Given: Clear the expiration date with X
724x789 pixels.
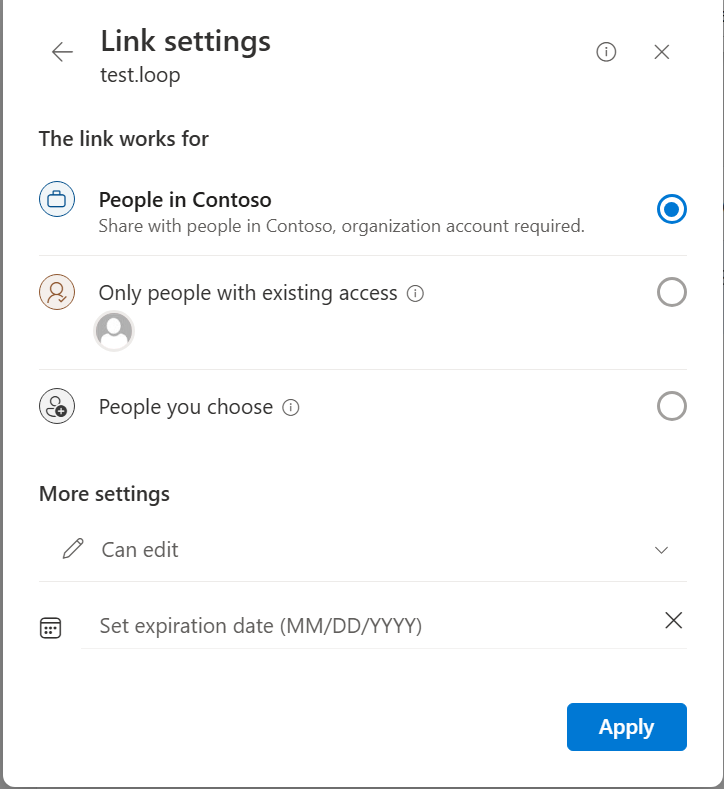Looking at the screenshot, I should [x=674, y=621].
